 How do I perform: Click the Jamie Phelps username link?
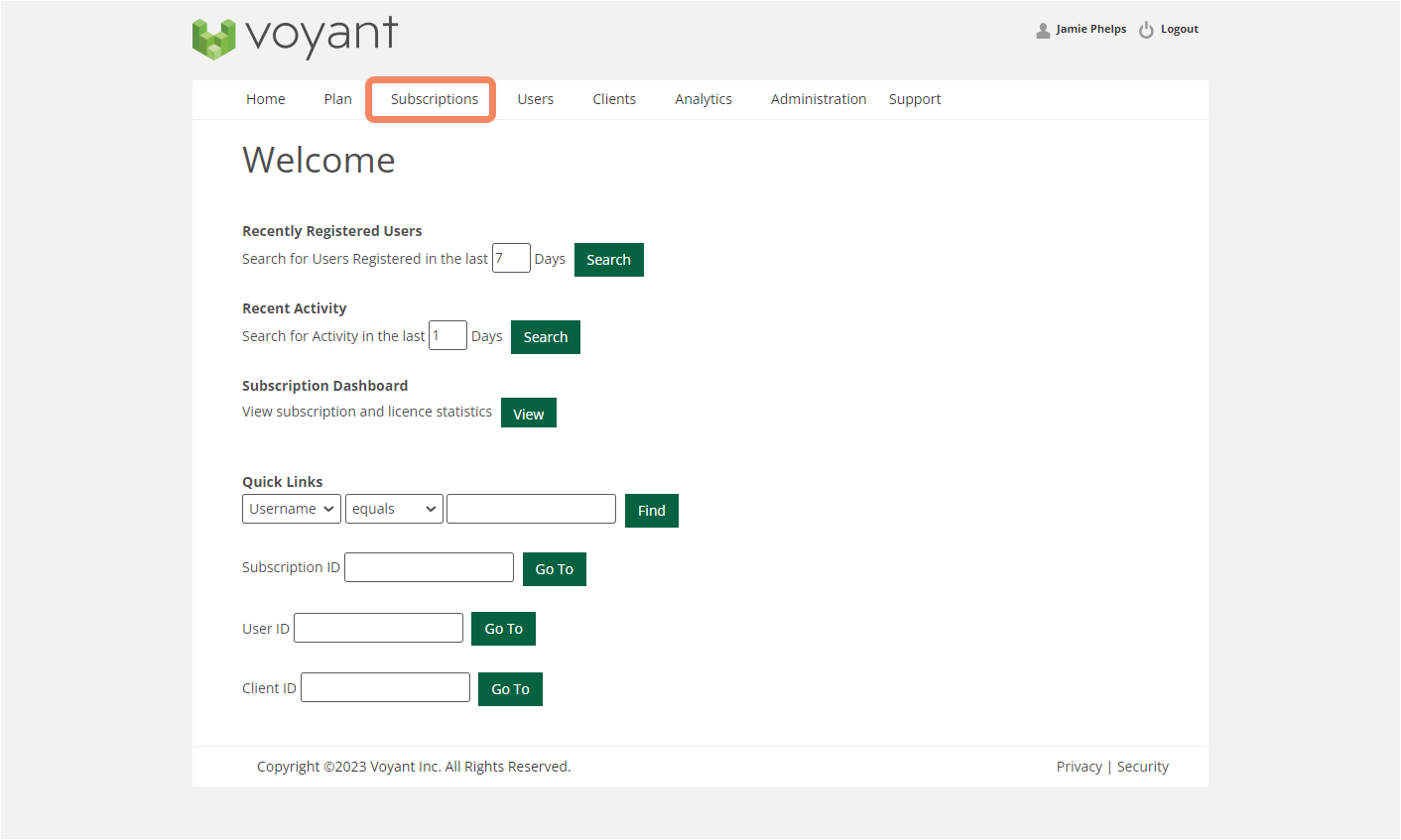click(x=1091, y=30)
